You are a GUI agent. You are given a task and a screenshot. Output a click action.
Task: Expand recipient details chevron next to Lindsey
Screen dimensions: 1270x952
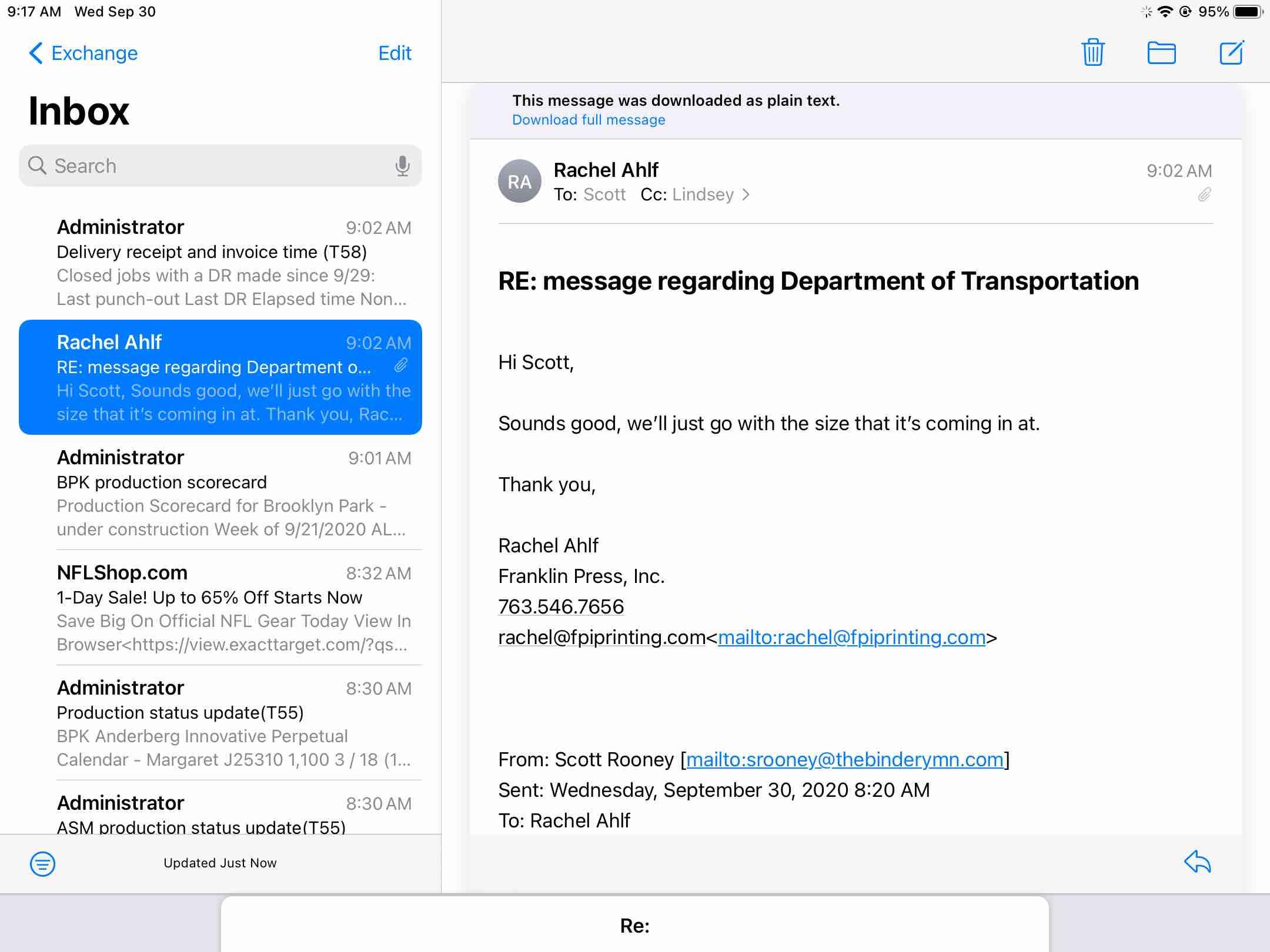746,195
